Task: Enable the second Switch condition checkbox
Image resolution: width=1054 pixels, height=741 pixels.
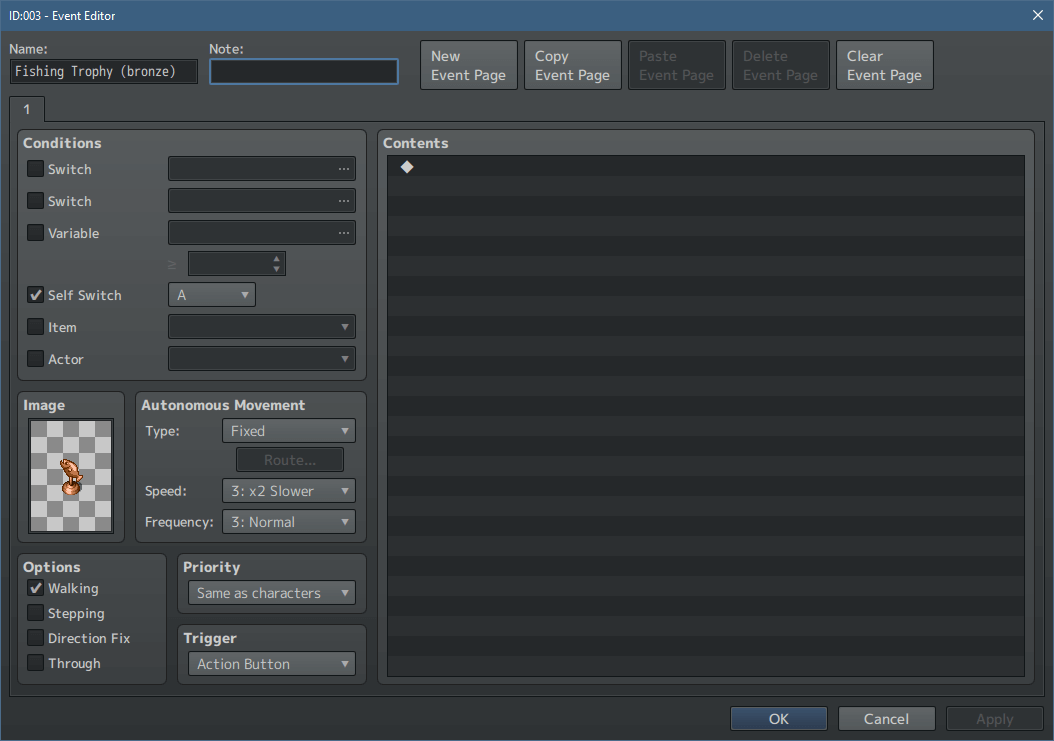Action: pos(35,200)
